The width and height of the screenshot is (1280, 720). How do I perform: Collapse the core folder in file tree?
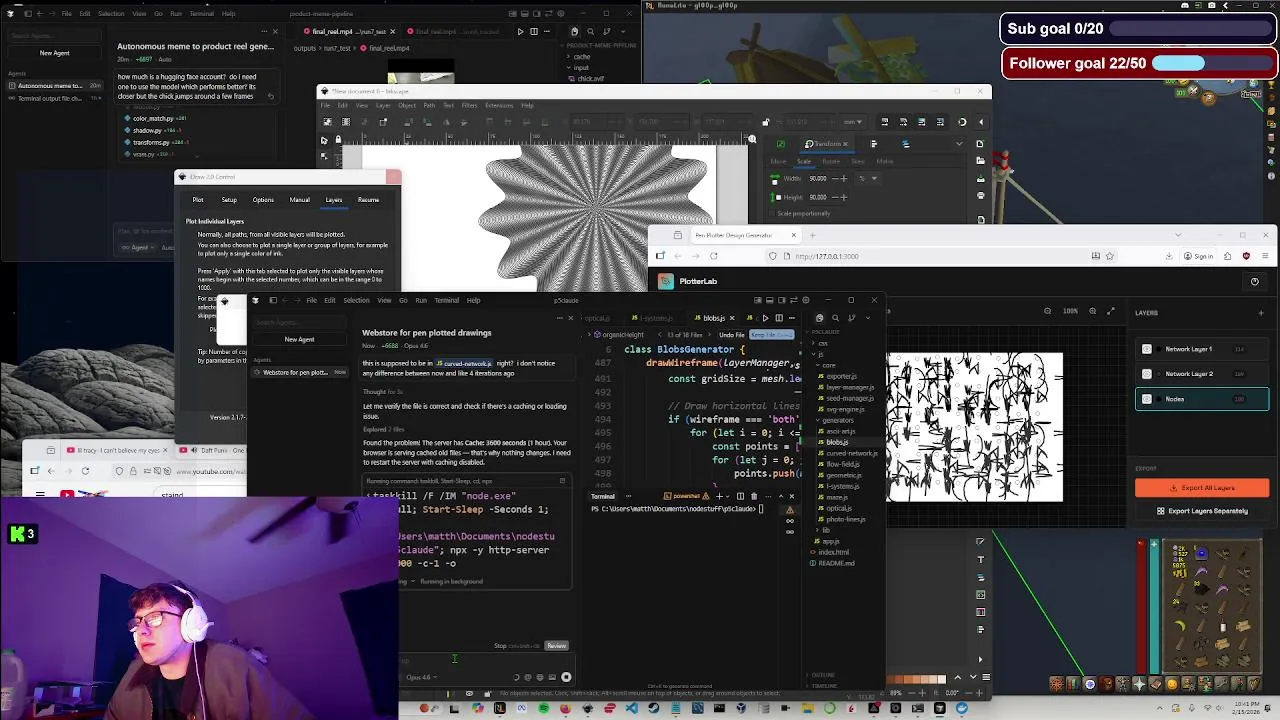coord(831,365)
